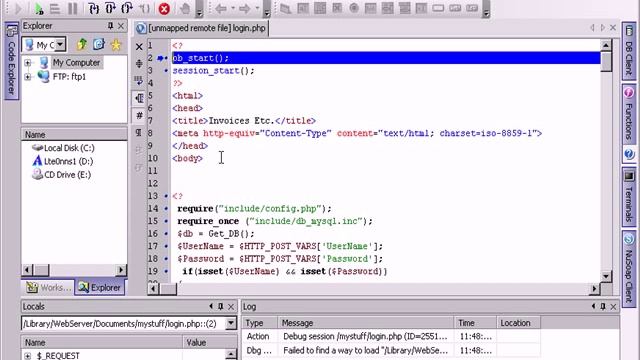640x360 pixels.
Task: Click the Location column header in Log
Action: [518, 323]
